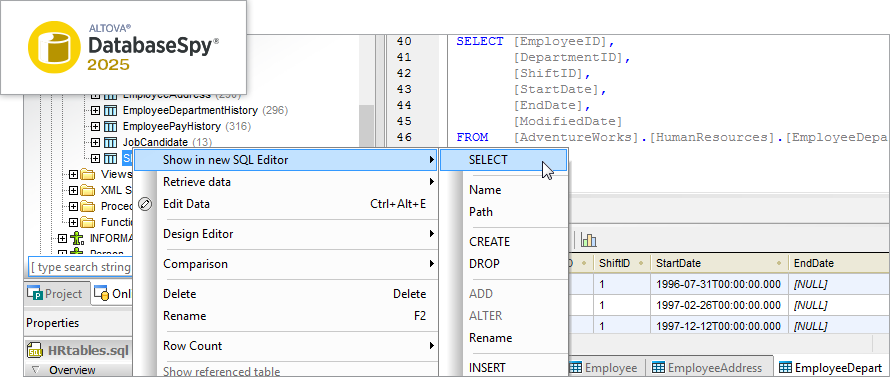Select the JobCandidate table icon
Screen dimensions: 890x377
coord(111,142)
